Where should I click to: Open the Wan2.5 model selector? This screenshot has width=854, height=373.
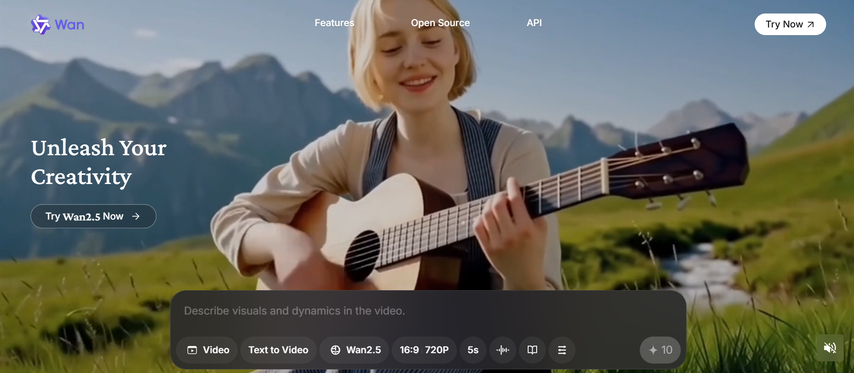(354, 350)
